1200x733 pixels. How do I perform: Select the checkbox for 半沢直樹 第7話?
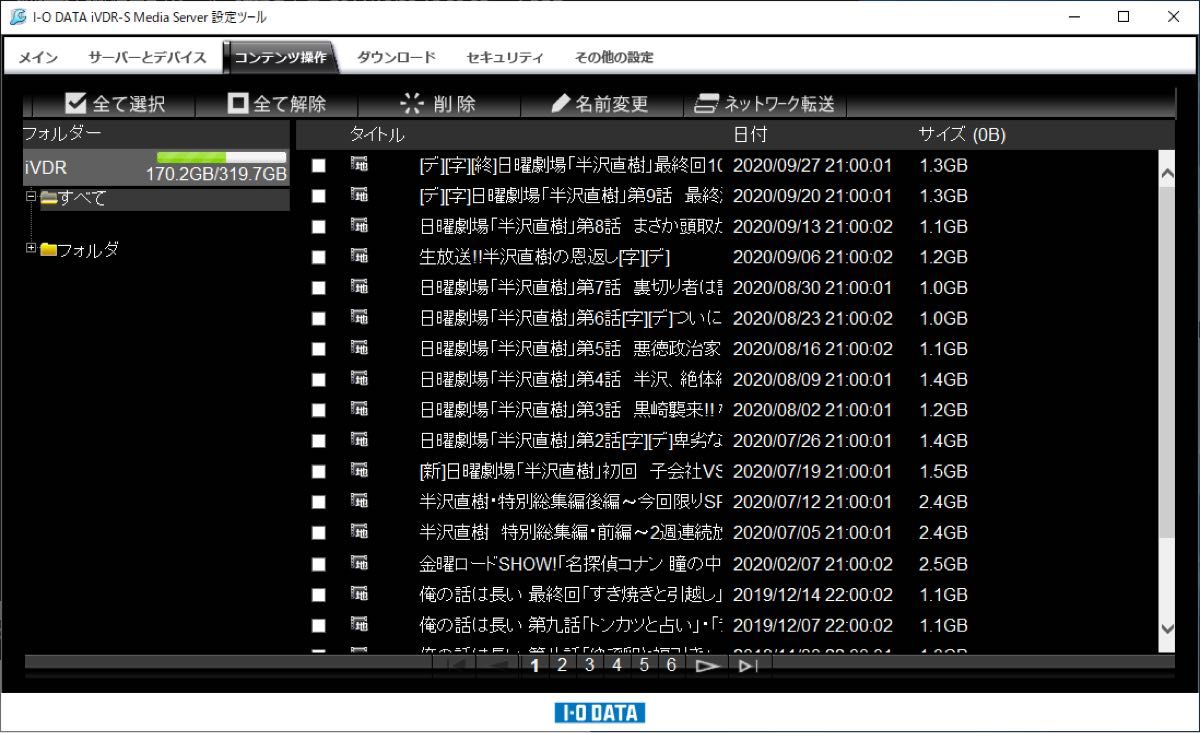(318, 288)
